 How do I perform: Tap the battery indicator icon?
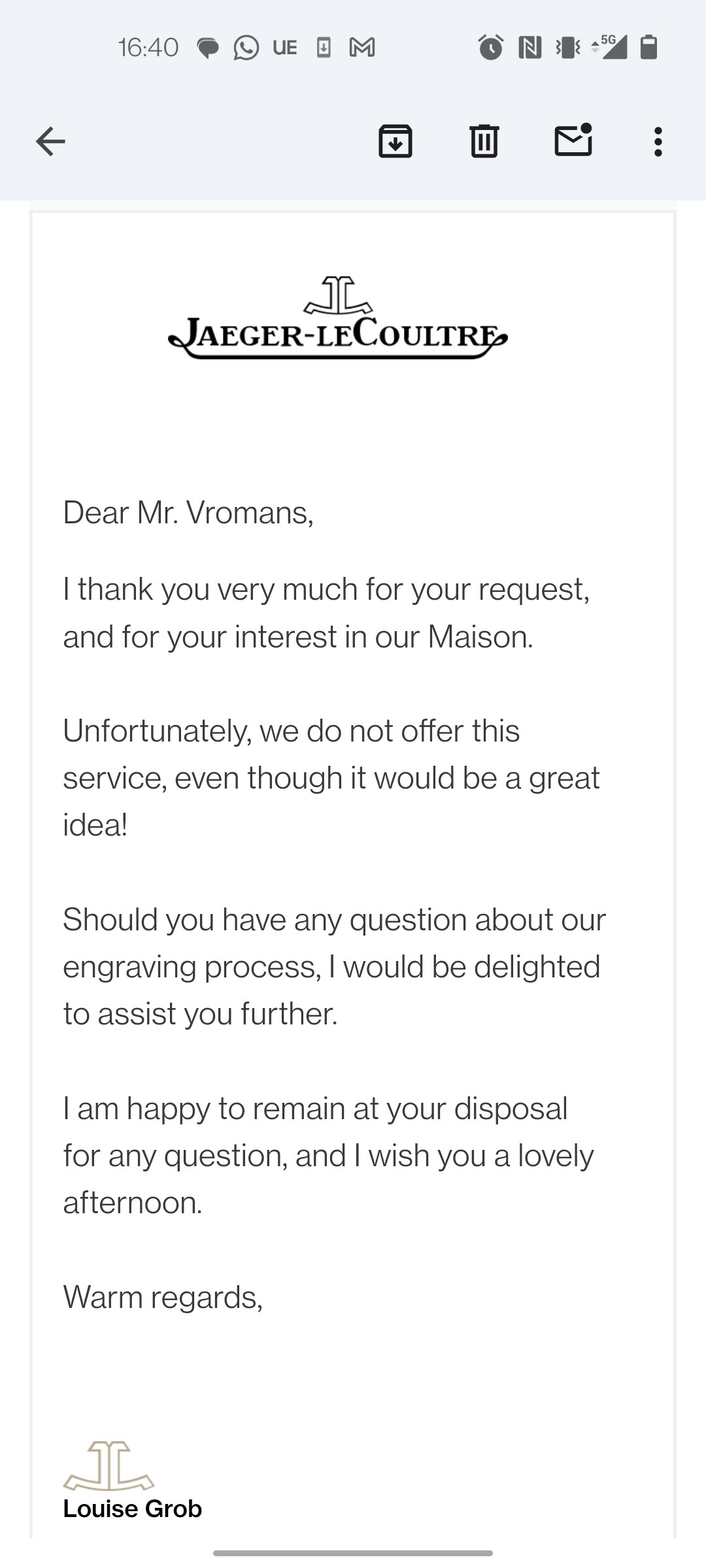click(x=648, y=47)
